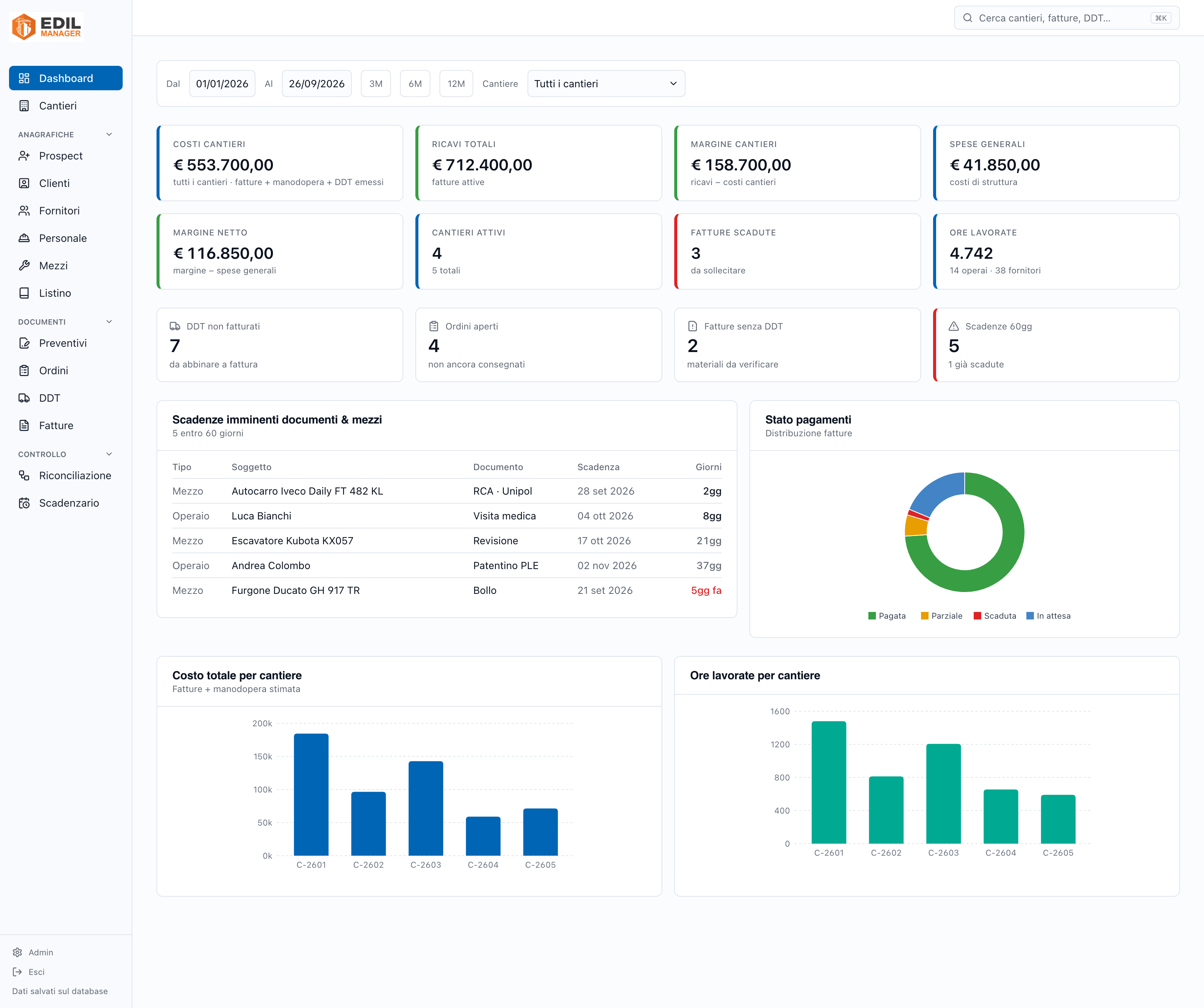Click the DDT truck icon in sidebar
Viewport: 1204px width, 1008px height.
click(x=24, y=398)
